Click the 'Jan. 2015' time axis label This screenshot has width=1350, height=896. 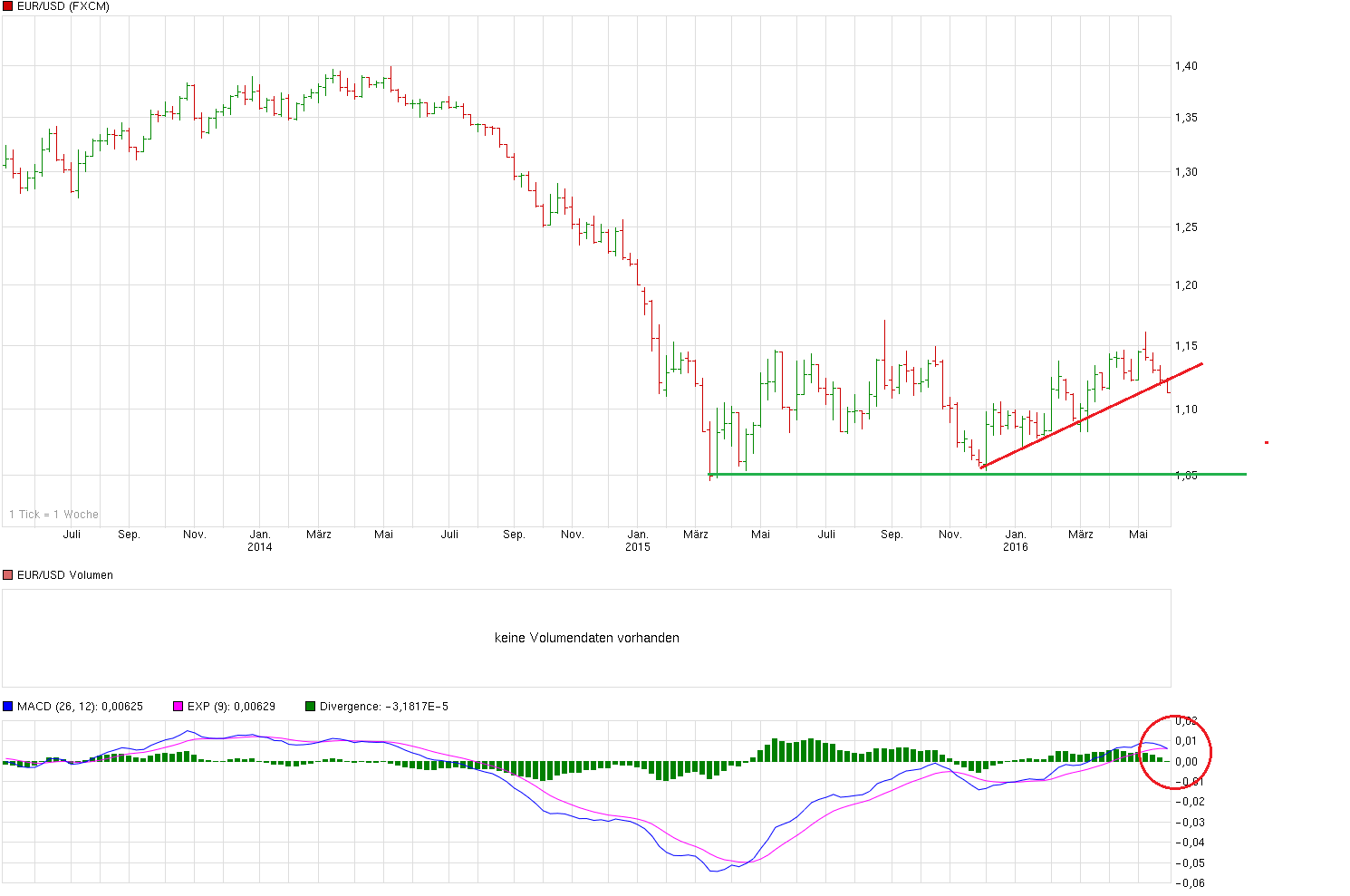(638, 541)
